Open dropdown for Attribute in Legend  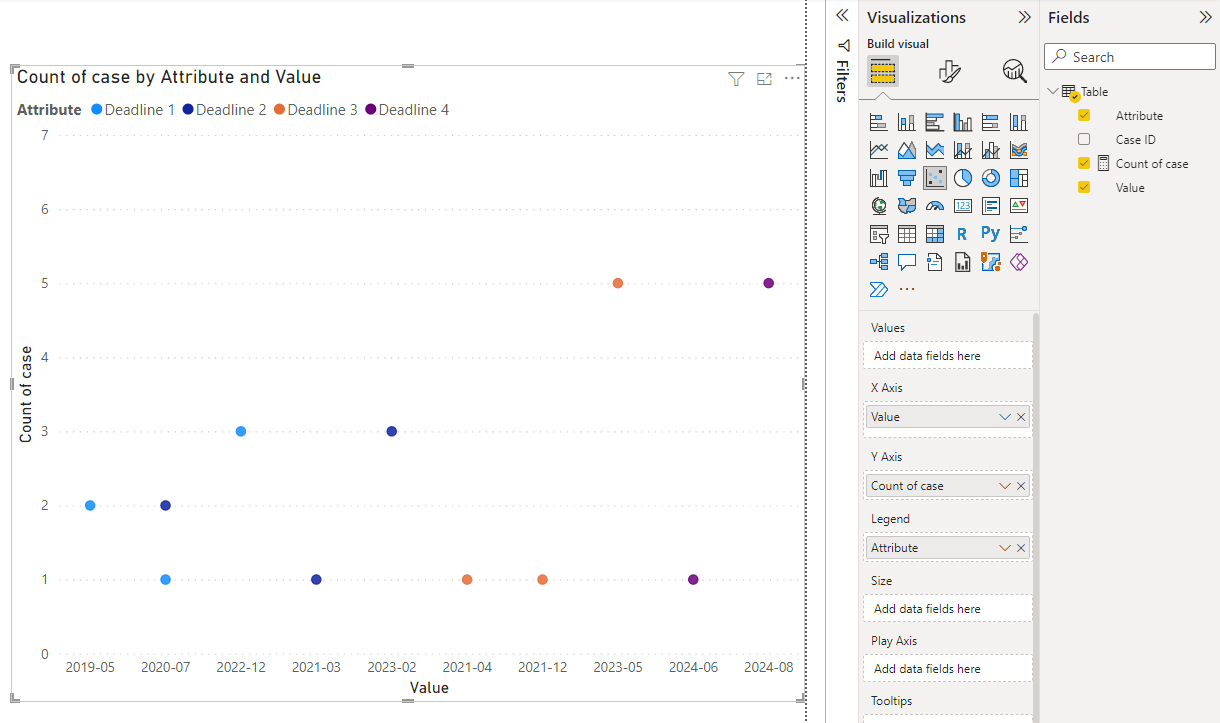coord(1005,548)
